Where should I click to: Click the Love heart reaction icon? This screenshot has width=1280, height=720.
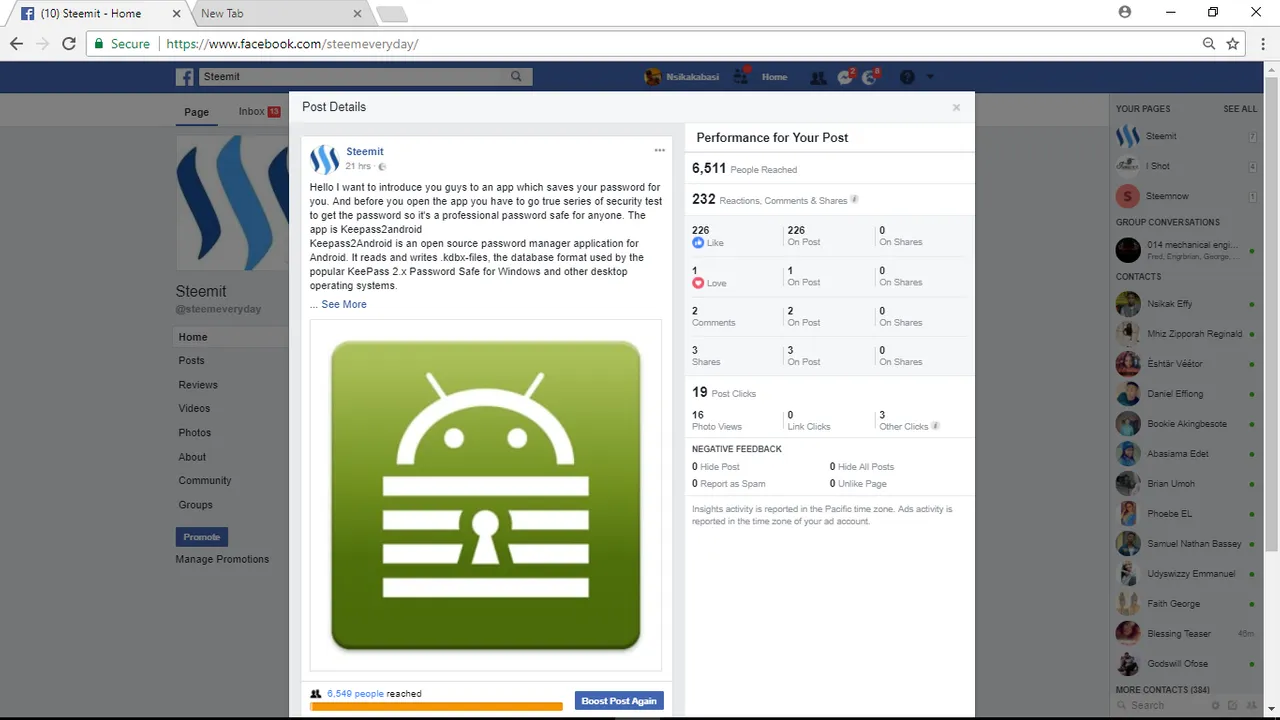coord(698,283)
